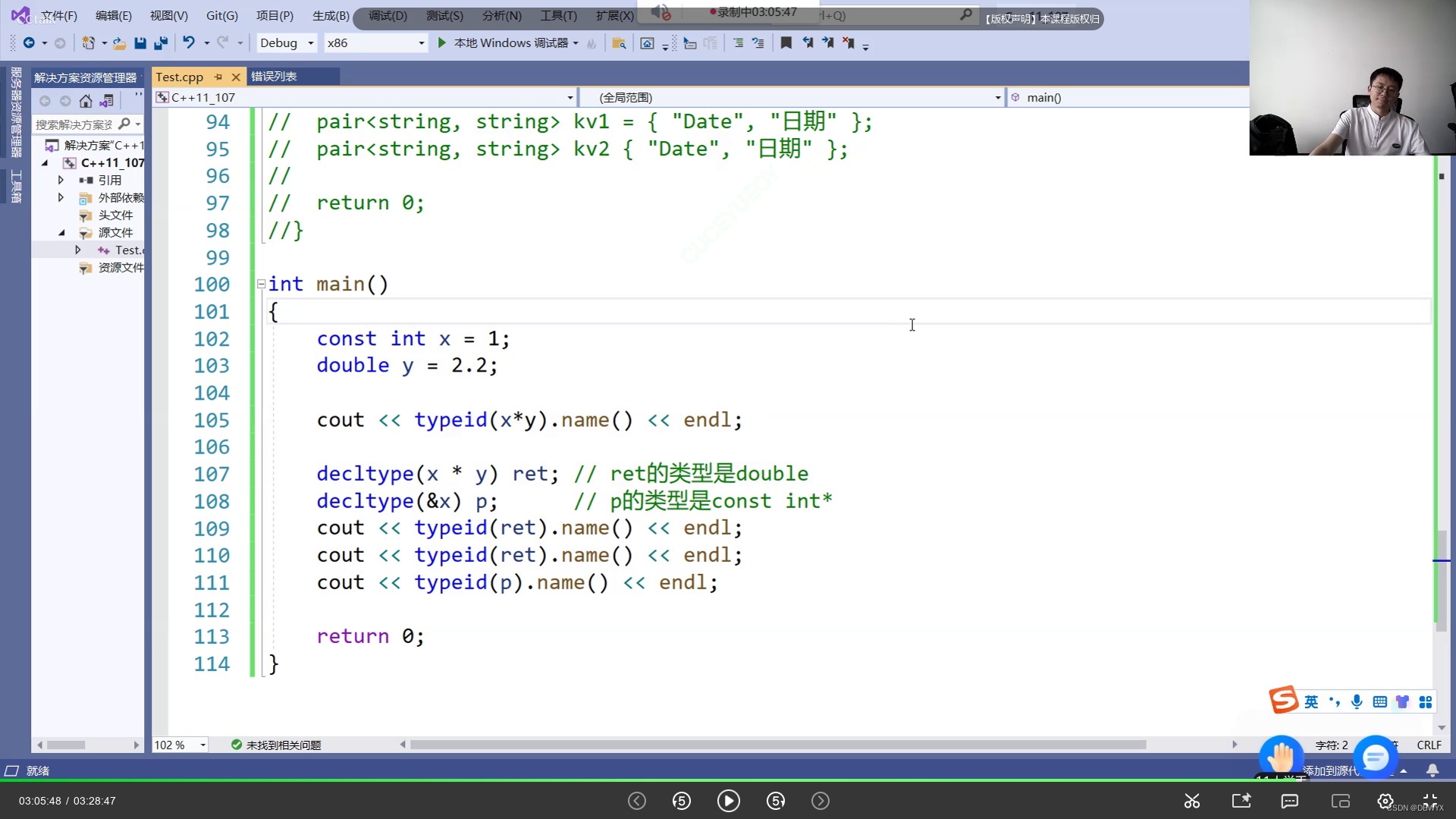Change the 102% editor zoom level
The width and height of the screenshot is (1456, 819).
tap(178, 745)
